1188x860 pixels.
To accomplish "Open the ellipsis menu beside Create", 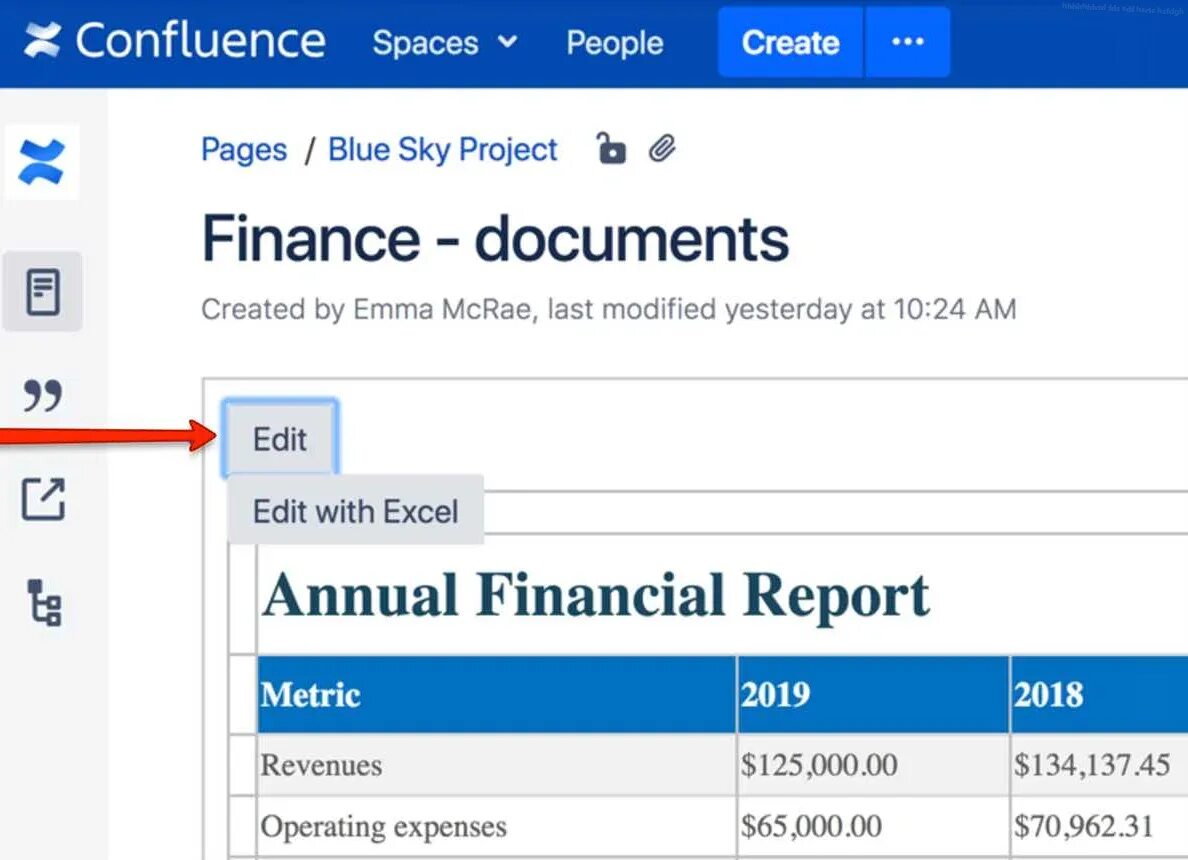I will coord(908,42).
